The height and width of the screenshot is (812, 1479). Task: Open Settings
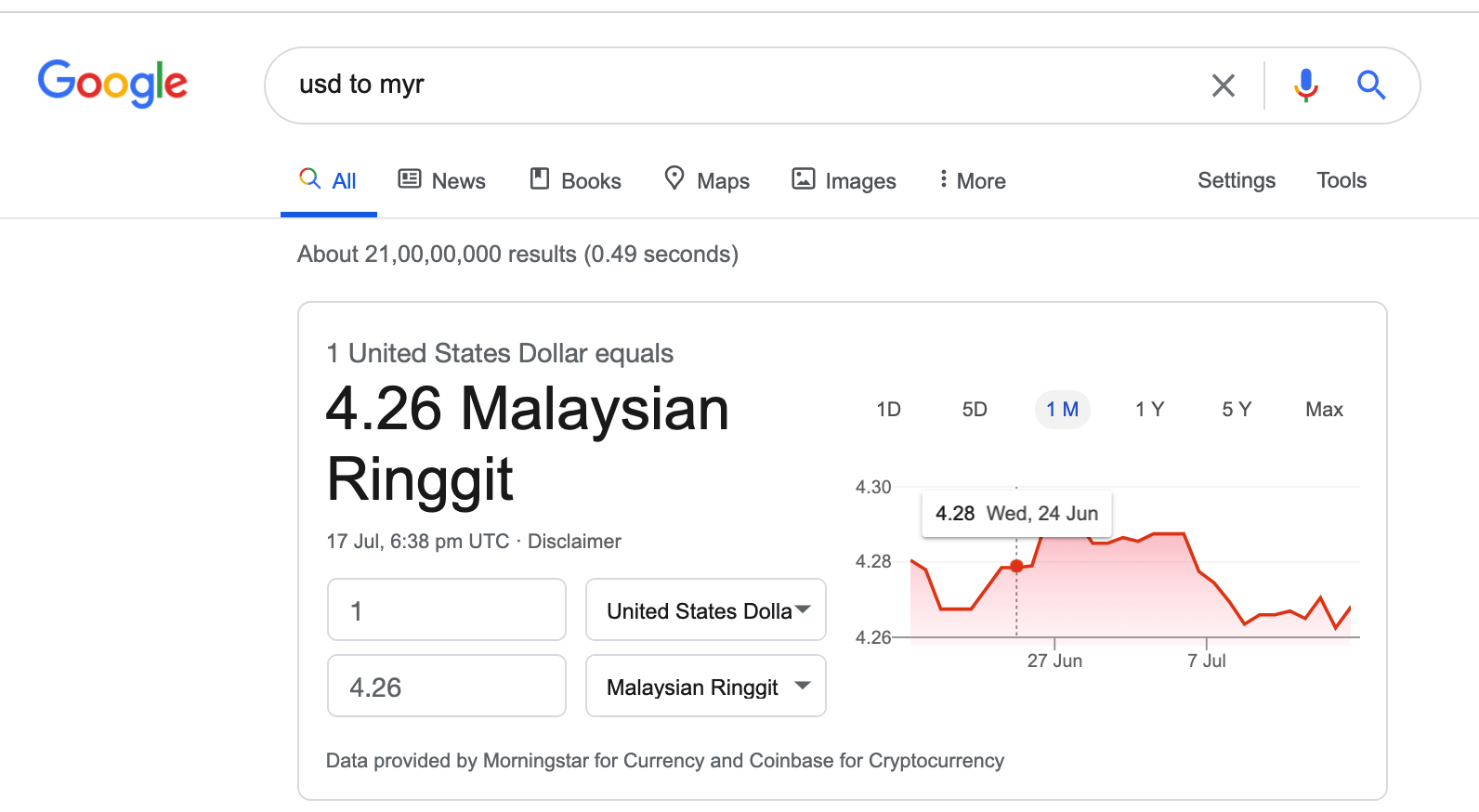[1237, 180]
